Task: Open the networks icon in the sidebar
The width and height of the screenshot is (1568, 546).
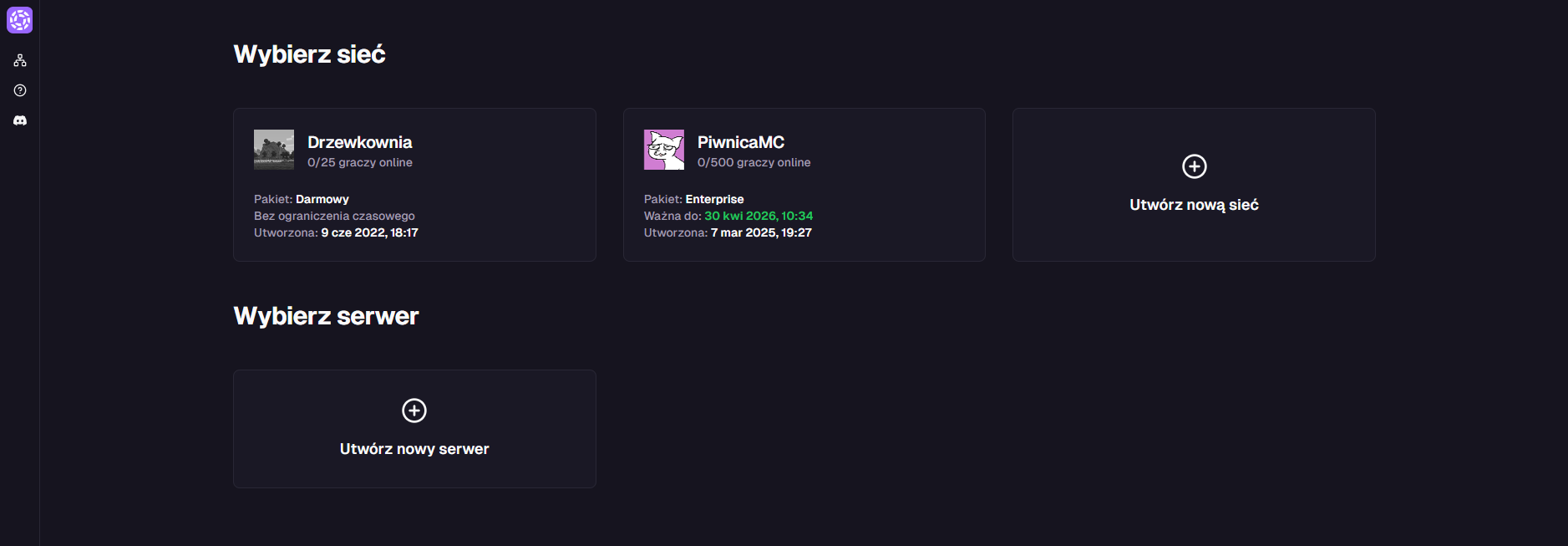Action: coord(20,60)
